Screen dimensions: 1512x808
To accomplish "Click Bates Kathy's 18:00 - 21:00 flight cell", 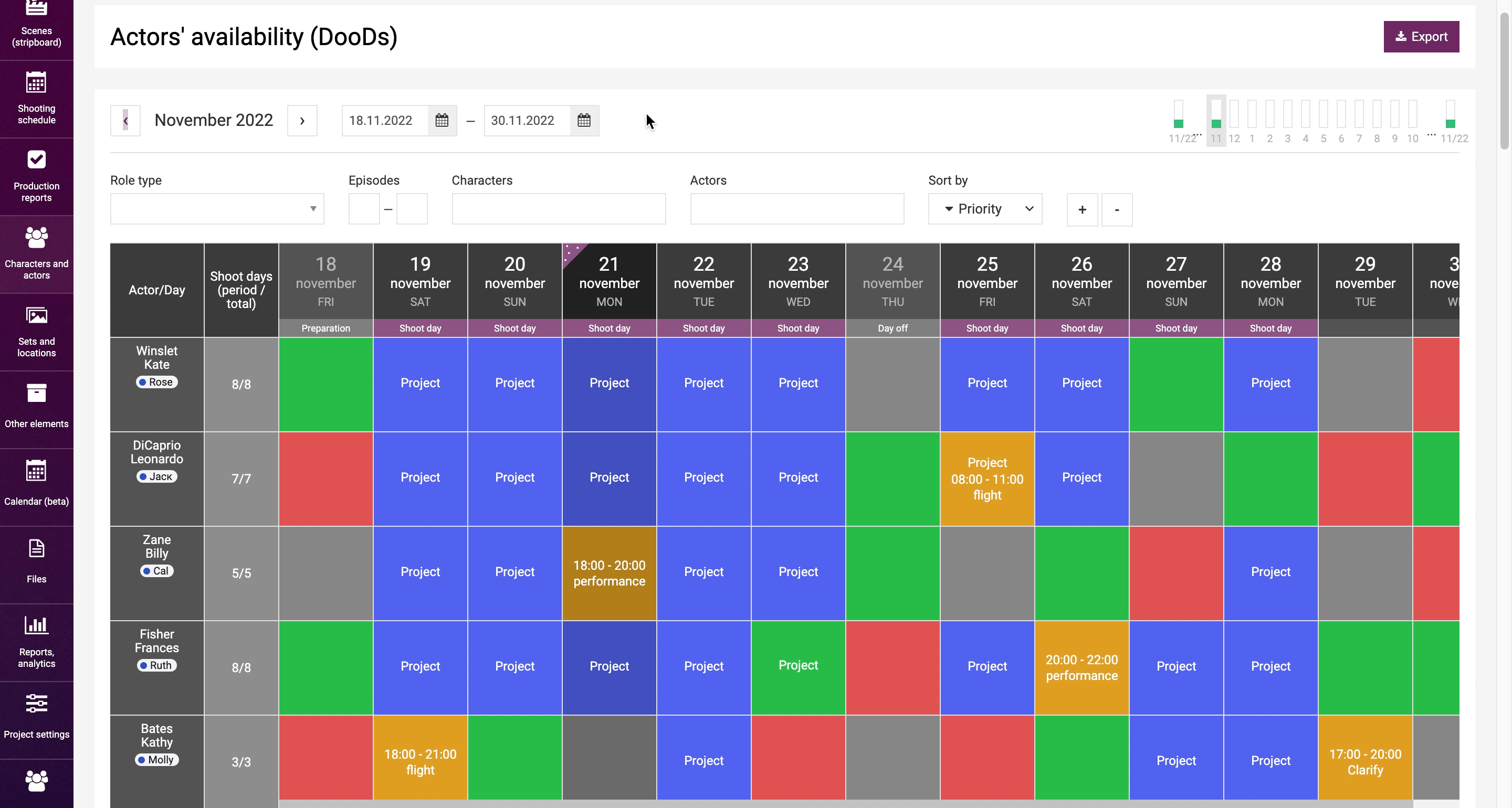I will coord(420,758).
